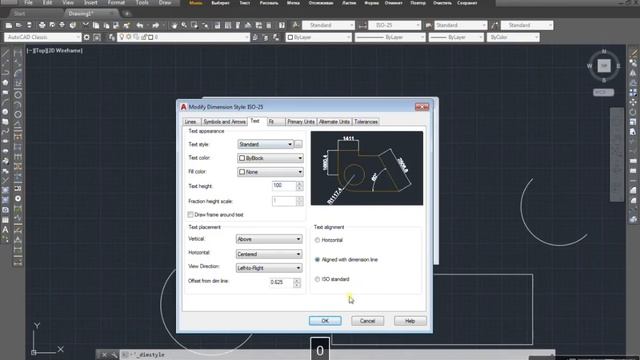Open the layer list dropdown
Image resolution: width=640 pixels, height=360 pixels.
point(183,37)
